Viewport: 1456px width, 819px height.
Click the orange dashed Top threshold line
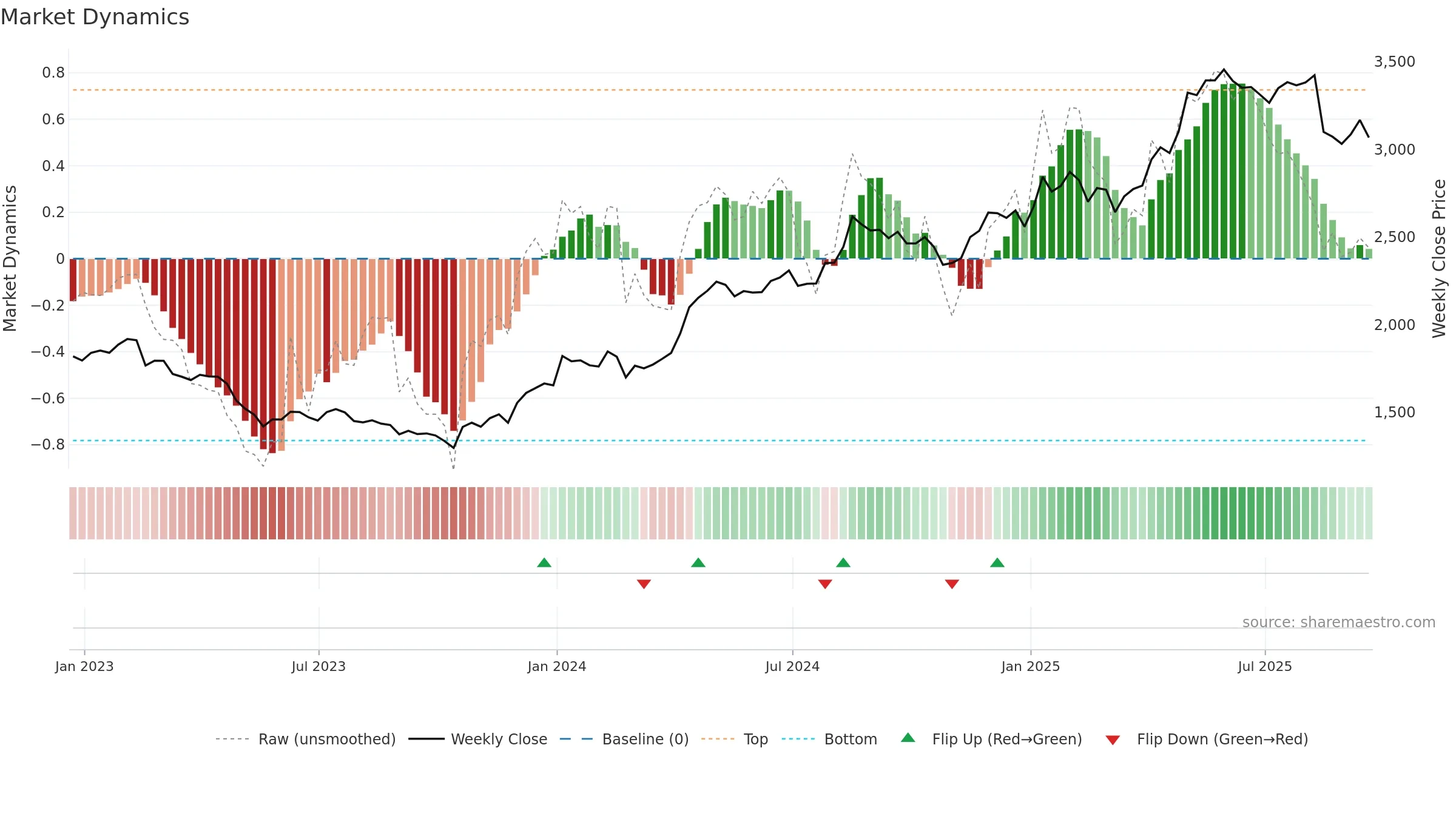719,90
